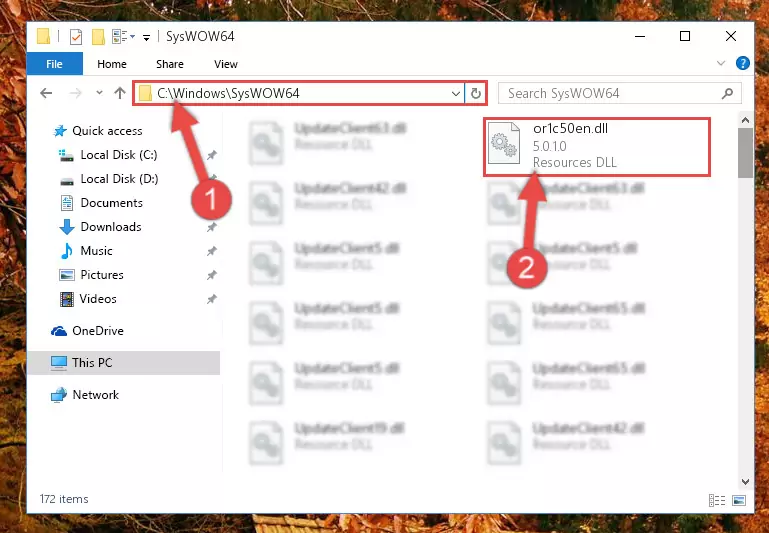Go forward using the Forward arrow

[76, 93]
